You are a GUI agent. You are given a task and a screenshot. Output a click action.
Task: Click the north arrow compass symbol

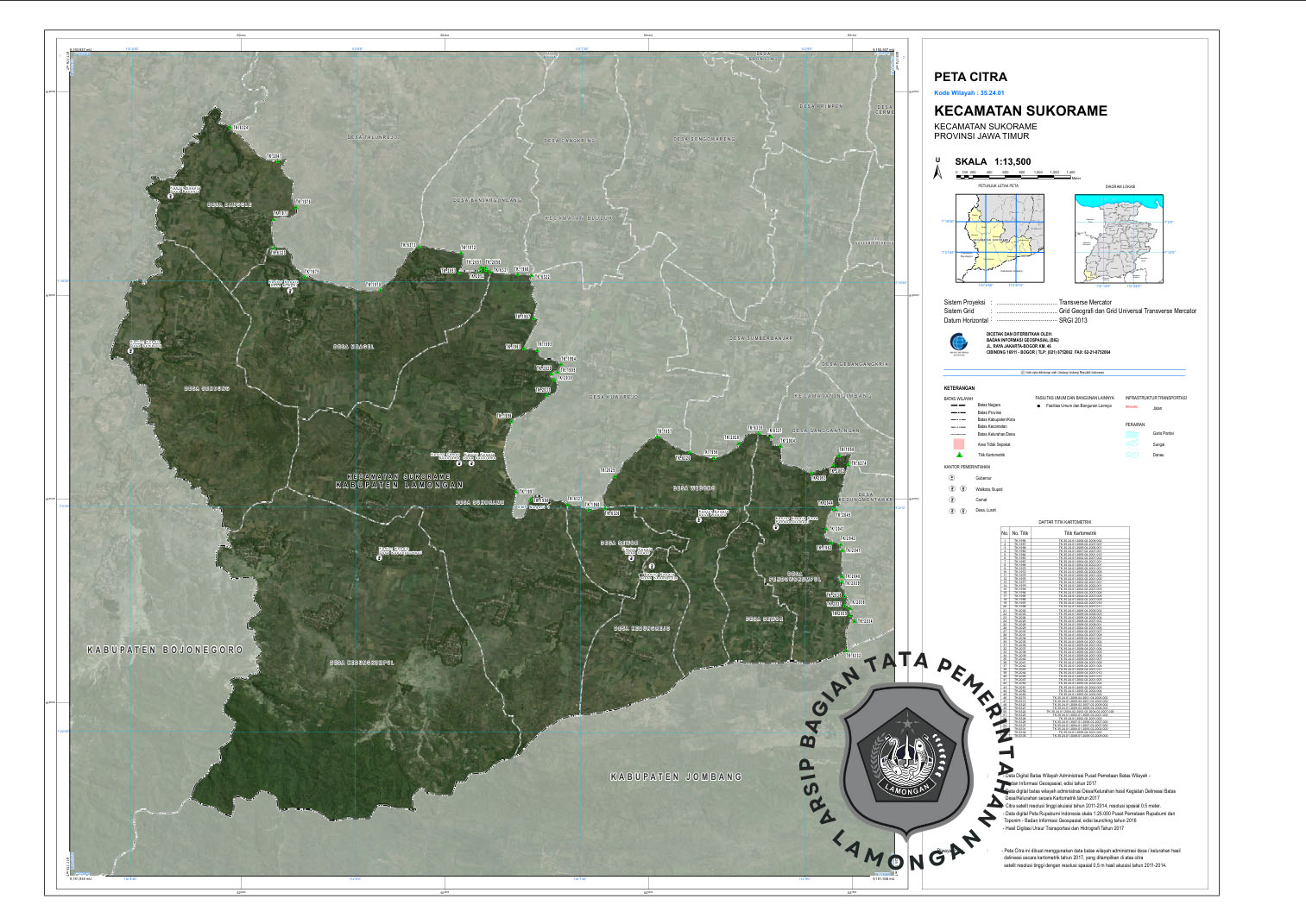[x=938, y=169]
